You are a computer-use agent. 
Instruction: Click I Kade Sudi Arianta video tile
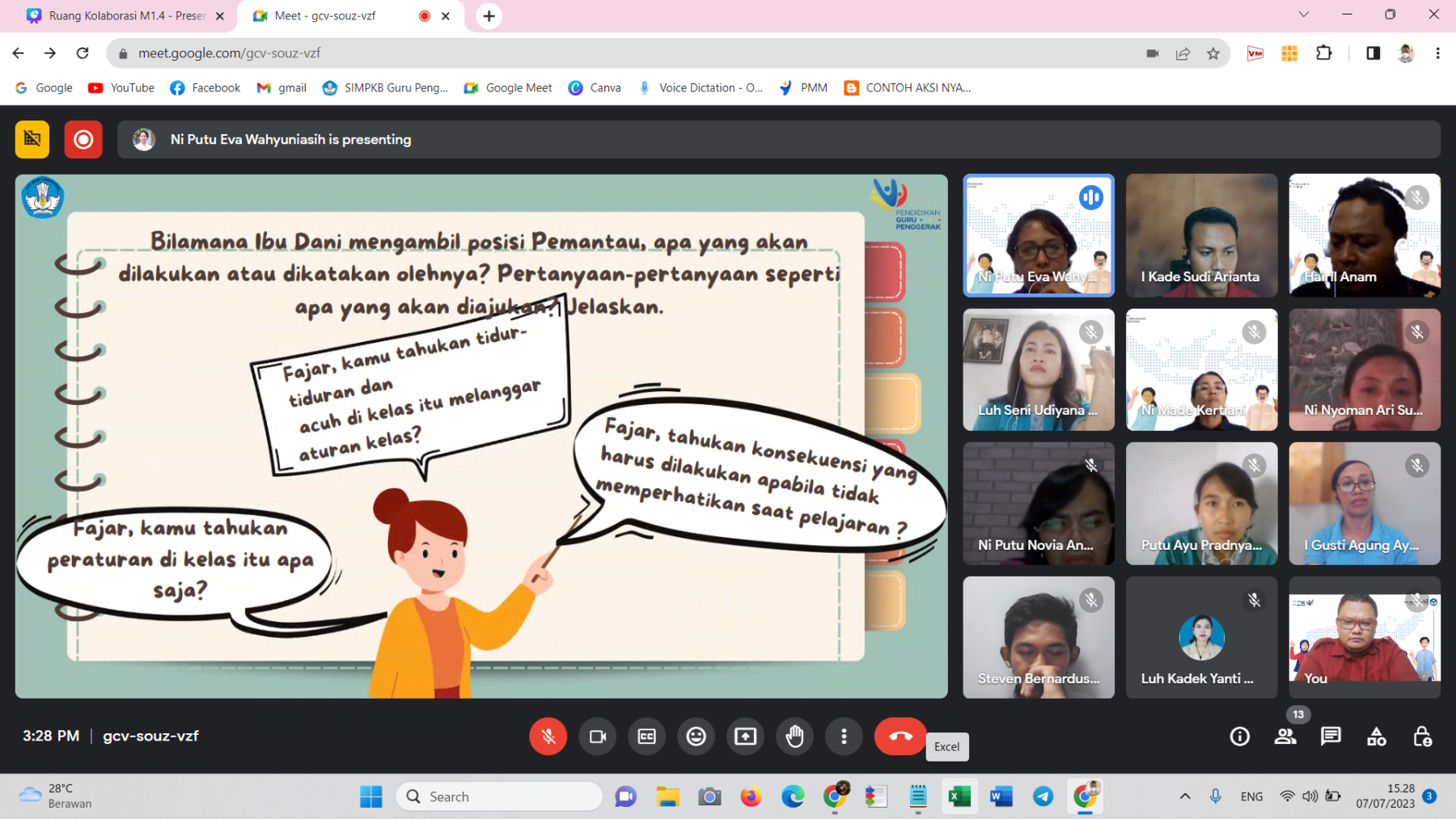point(1201,234)
